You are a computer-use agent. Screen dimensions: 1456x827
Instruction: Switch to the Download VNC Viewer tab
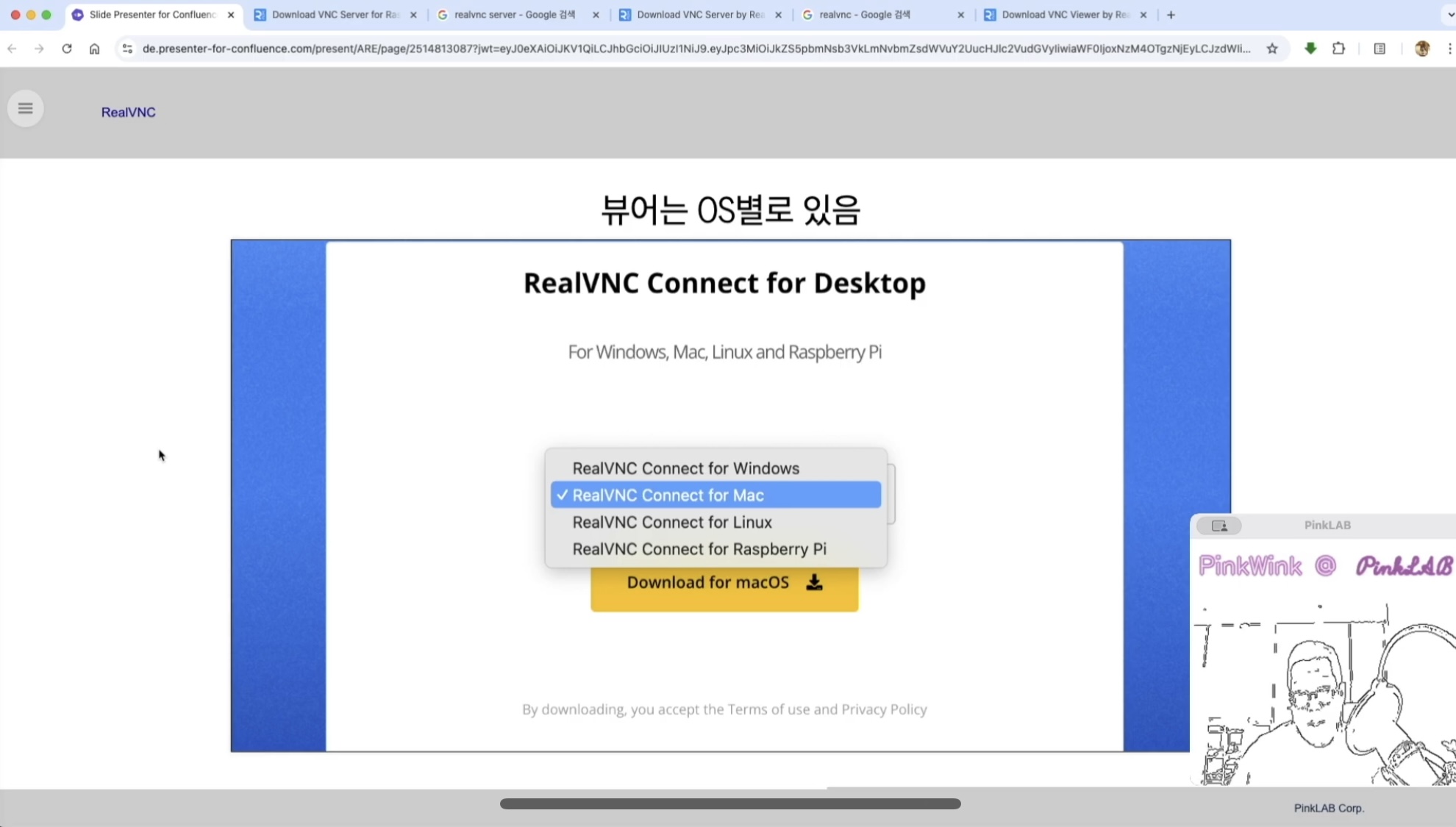click(x=1063, y=15)
